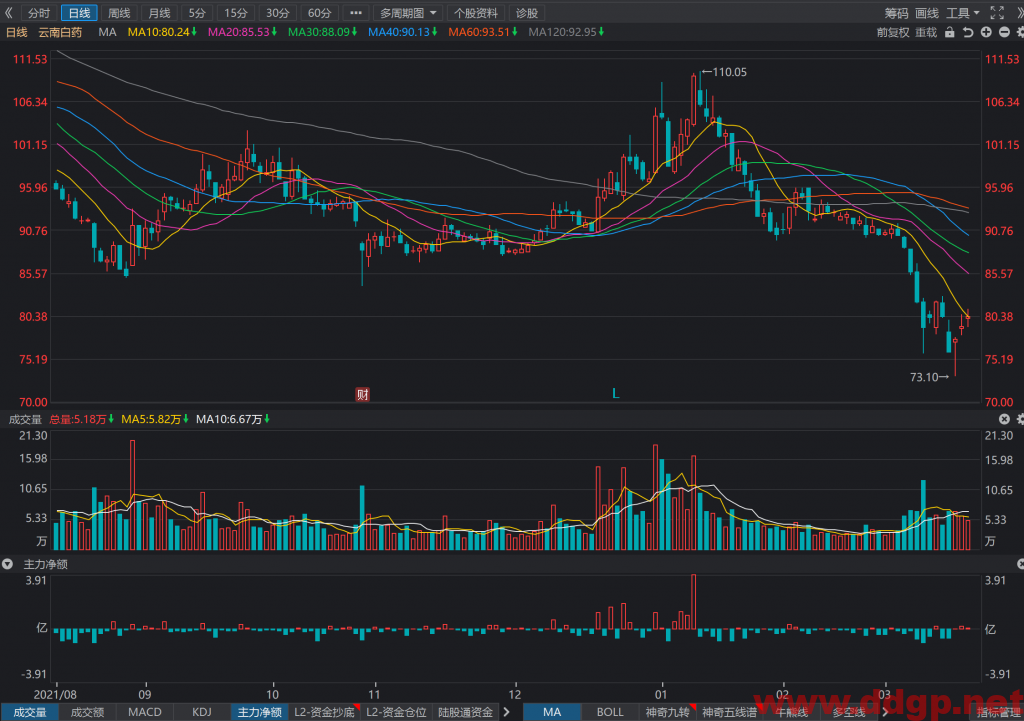Enter fullscreen chart mode
The width and height of the screenshot is (1024, 721).
997,12
